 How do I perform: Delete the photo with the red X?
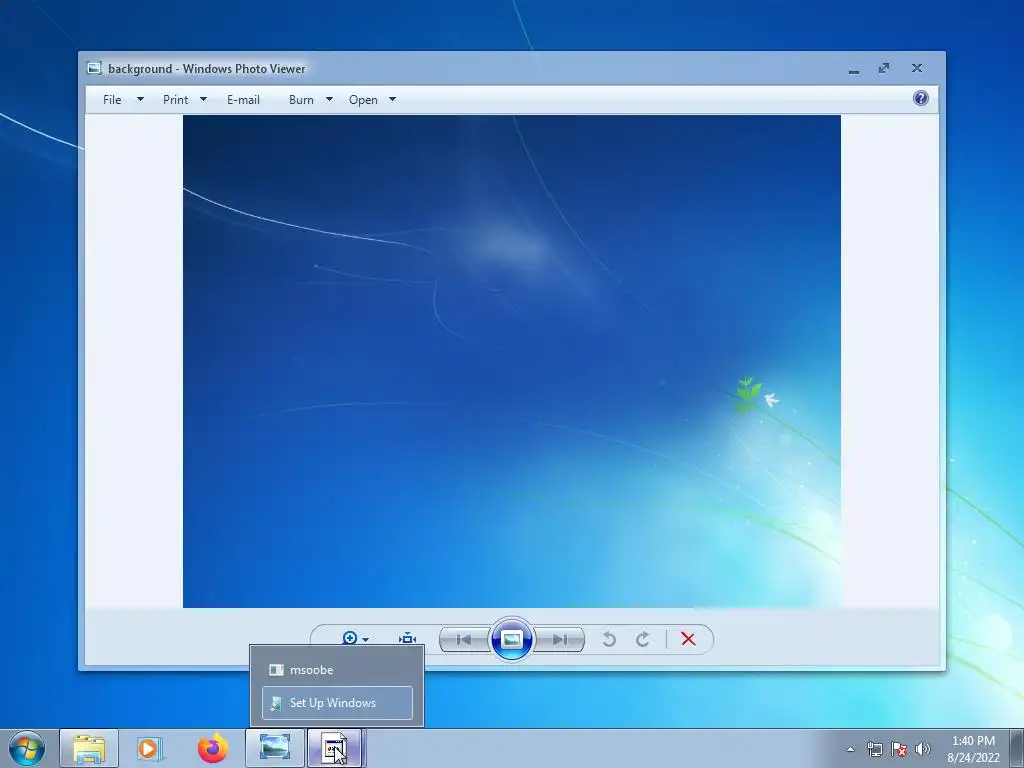[688, 639]
